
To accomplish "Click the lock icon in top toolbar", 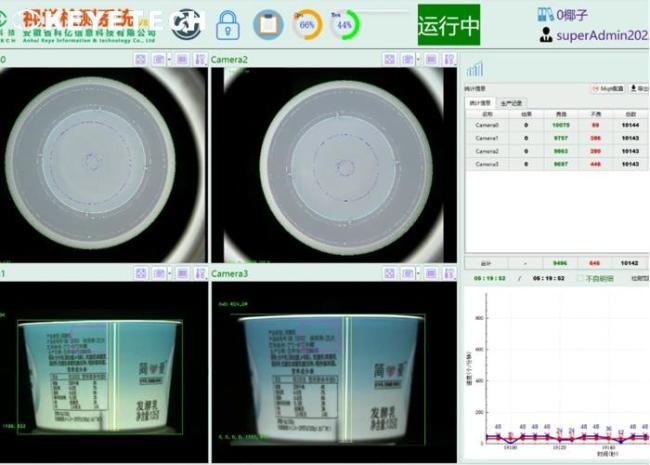I will (229, 25).
